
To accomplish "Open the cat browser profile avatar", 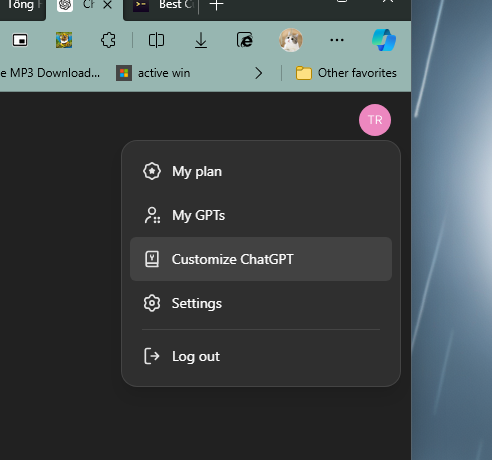I will 291,40.
